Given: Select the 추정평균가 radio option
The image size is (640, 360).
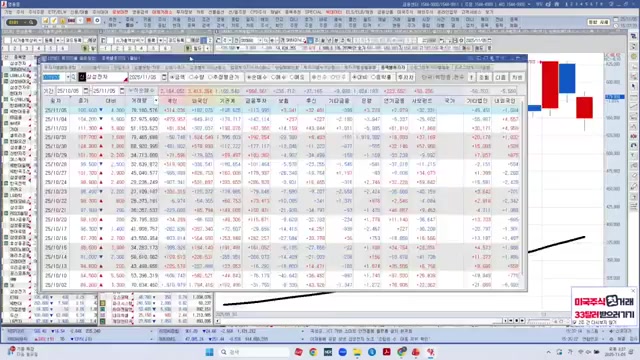Looking at the screenshot, I should tap(224, 77).
